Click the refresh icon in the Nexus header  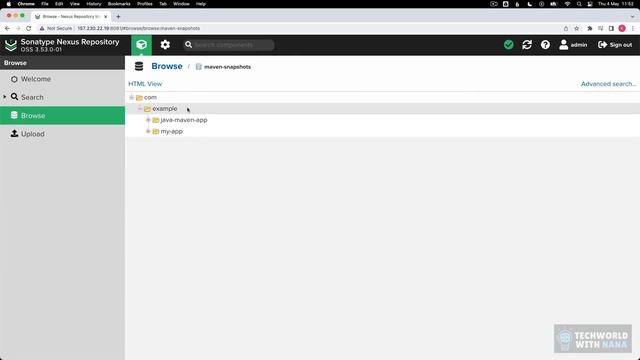tap(527, 45)
